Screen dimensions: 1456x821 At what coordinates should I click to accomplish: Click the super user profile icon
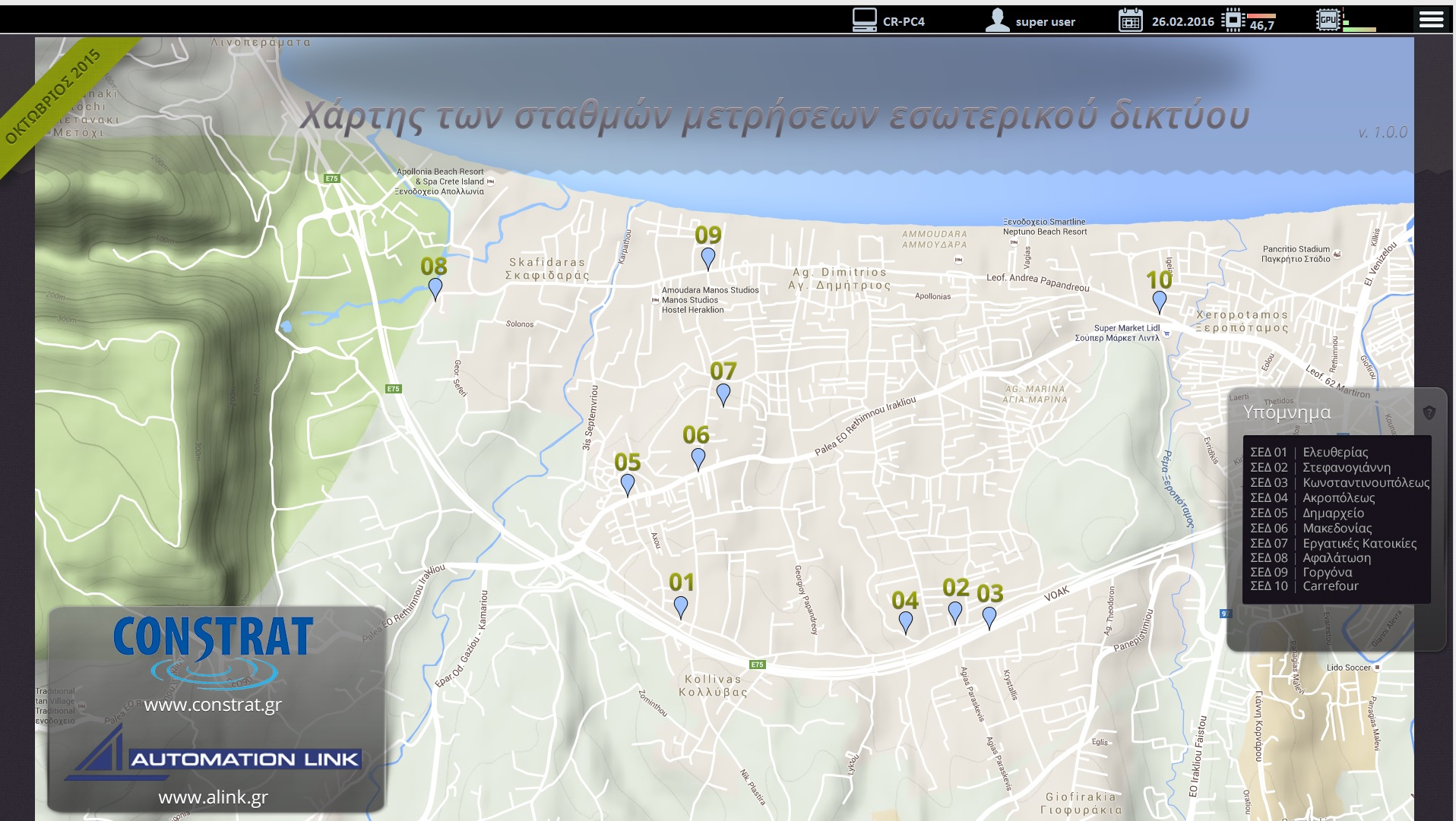[x=997, y=21]
